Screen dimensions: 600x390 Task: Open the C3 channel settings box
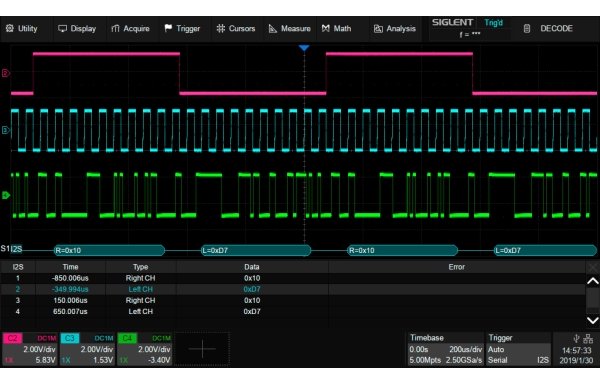tap(87, 349)
